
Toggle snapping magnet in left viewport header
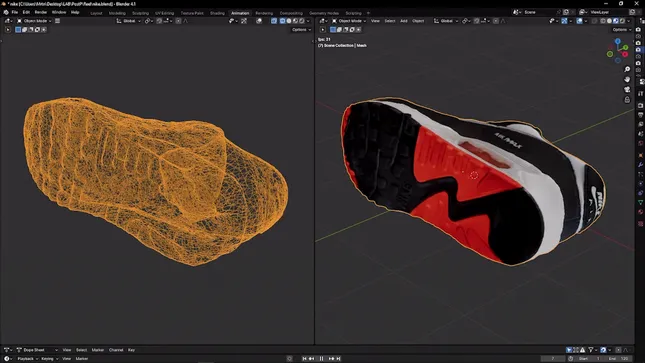coord(159,21)
